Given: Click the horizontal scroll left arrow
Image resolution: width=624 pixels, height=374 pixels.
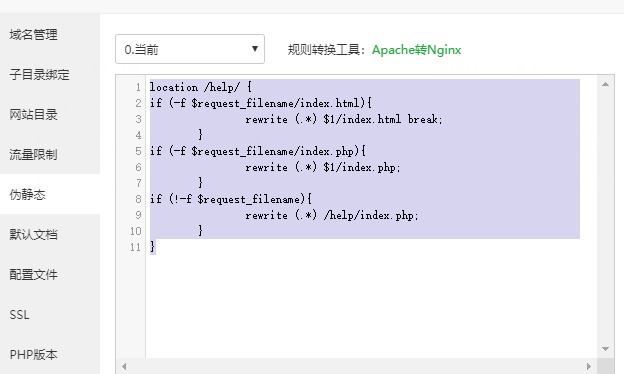Looking at the screenshot, I should coord(124,366).
